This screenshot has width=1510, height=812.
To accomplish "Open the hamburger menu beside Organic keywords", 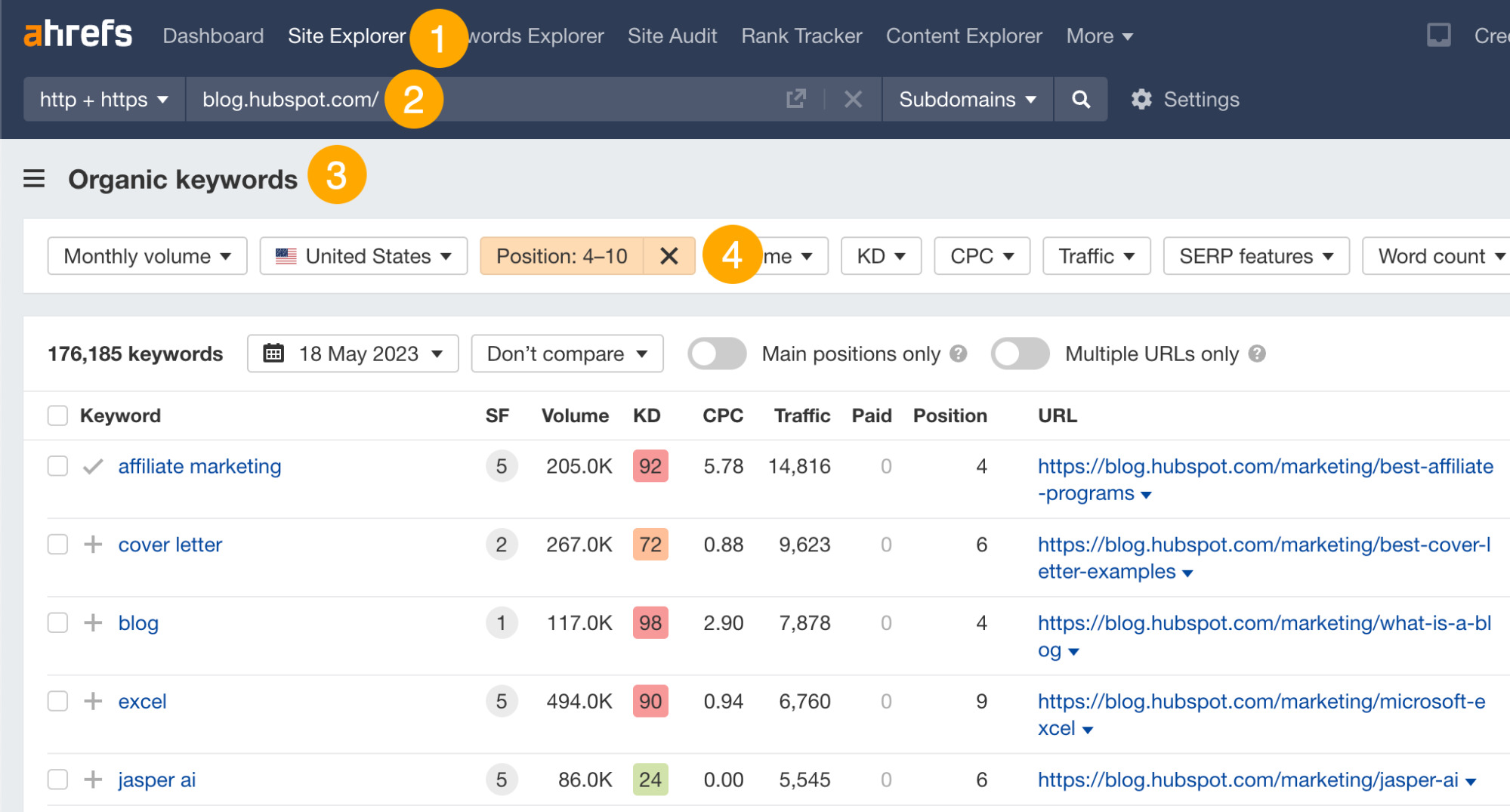I will point(33,178).
